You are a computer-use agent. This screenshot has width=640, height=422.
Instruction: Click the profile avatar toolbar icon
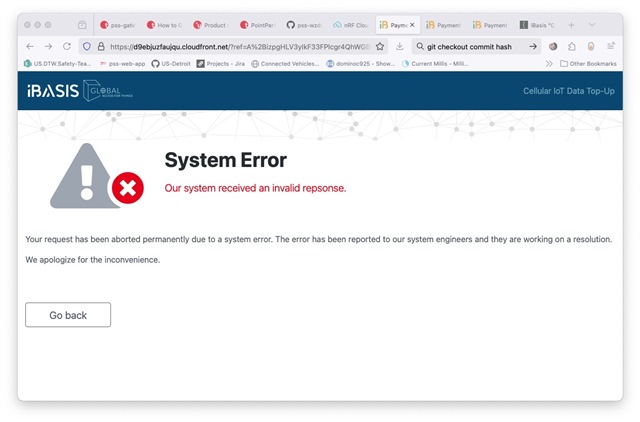click(x=553, y=47)
